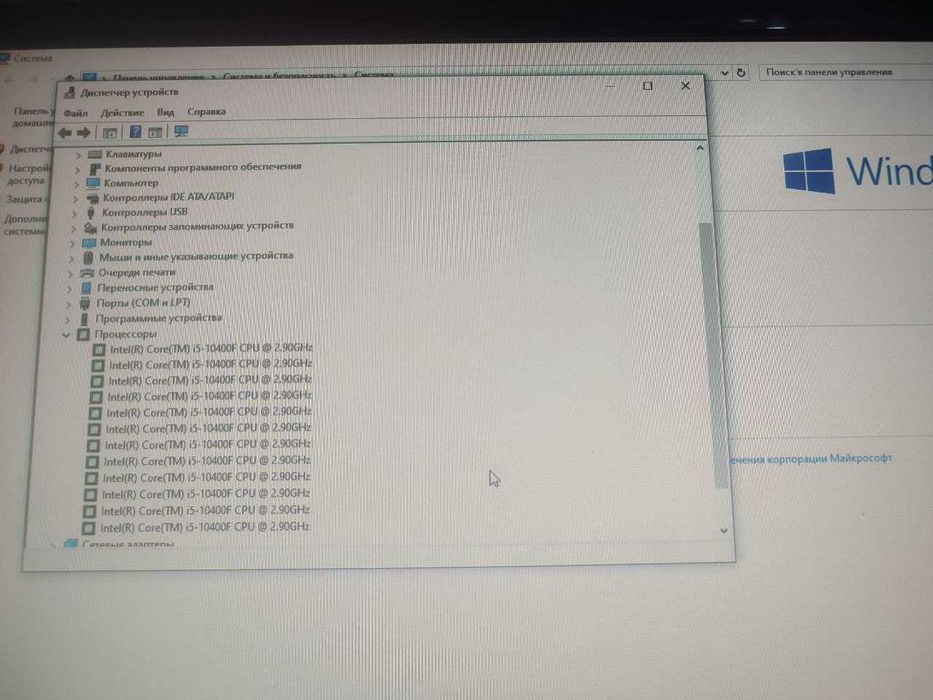
Task: Select the Контроллеры IDE ATA/ATAPI label
Action: (168, 197)
